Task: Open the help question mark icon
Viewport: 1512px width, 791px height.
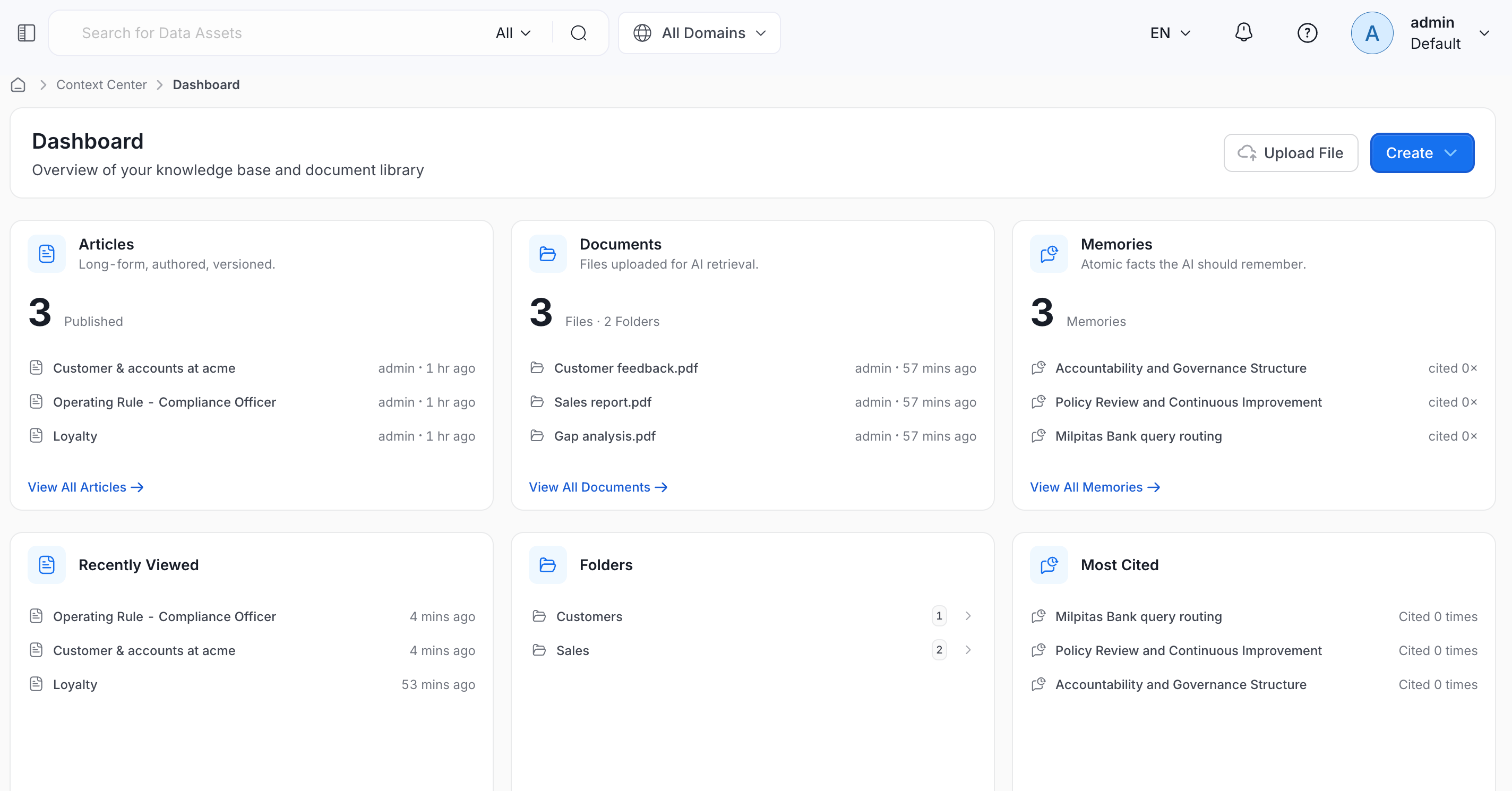Action: 1307,33
